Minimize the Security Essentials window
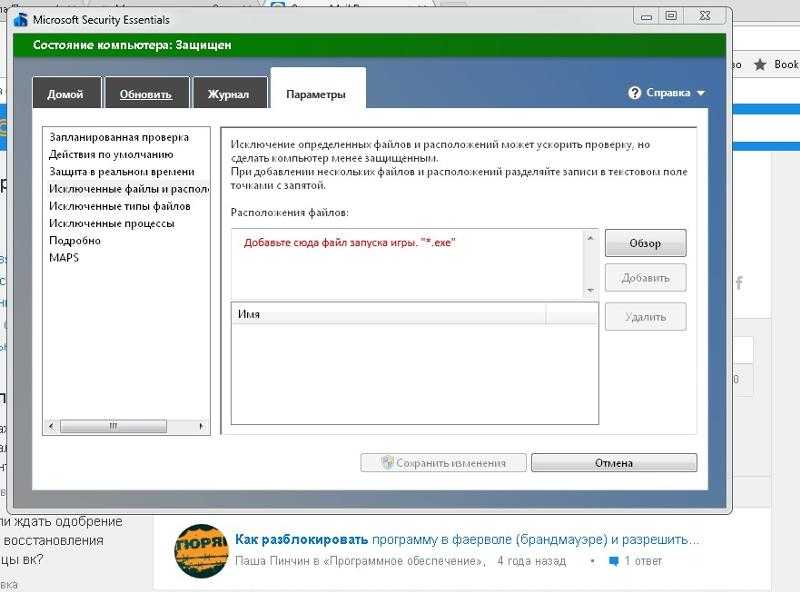The height and width of the screenshot is (592, 800). pos(646,17)
